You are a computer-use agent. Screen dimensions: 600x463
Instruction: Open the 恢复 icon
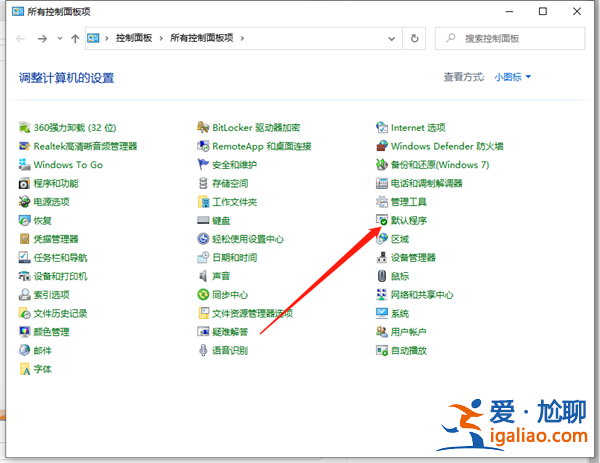pos(24,220)
